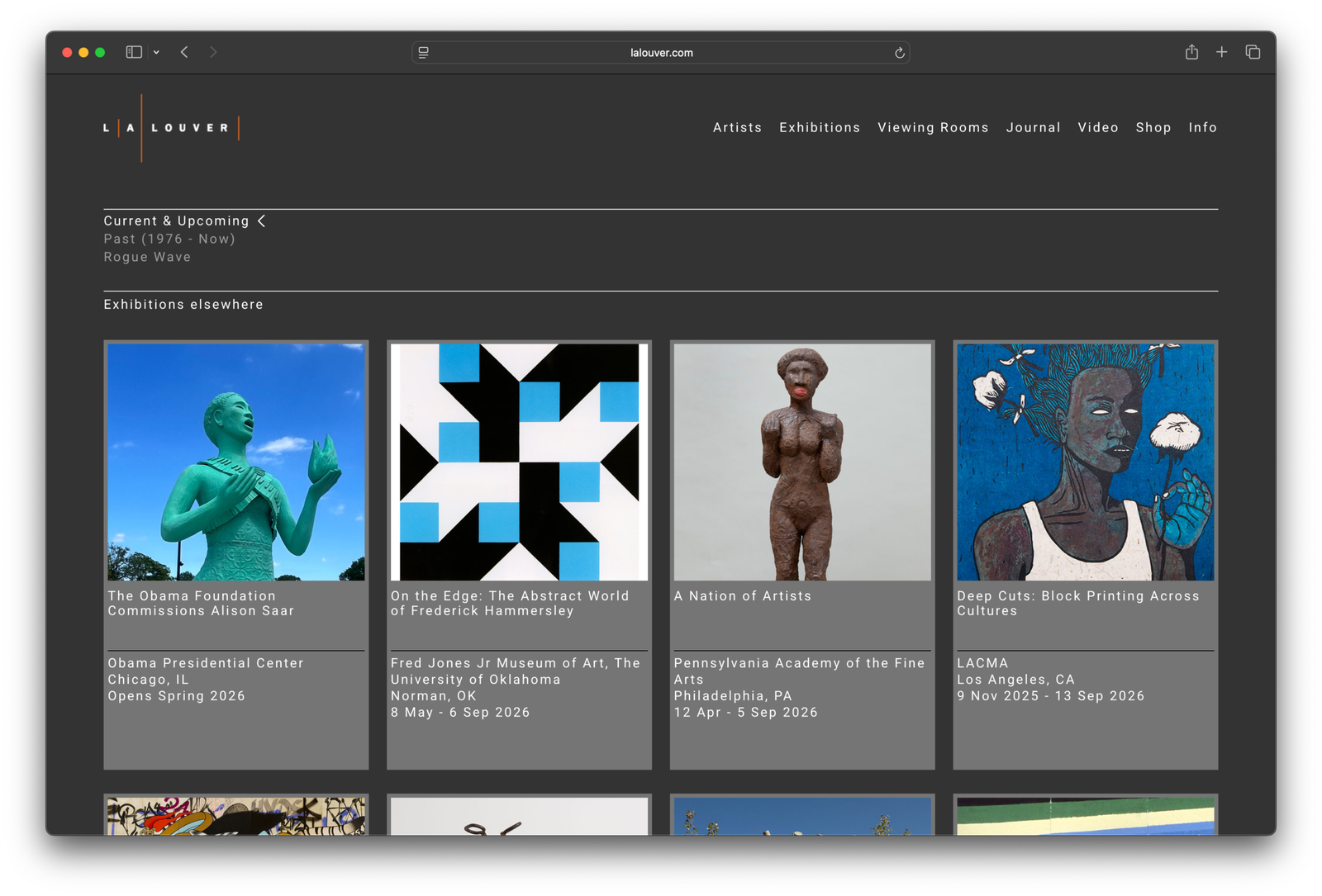The width and height of the screenshot is (1322, 896).
Task: Open the brown figure sculpture thumbnail
Action: pos(802,462)
